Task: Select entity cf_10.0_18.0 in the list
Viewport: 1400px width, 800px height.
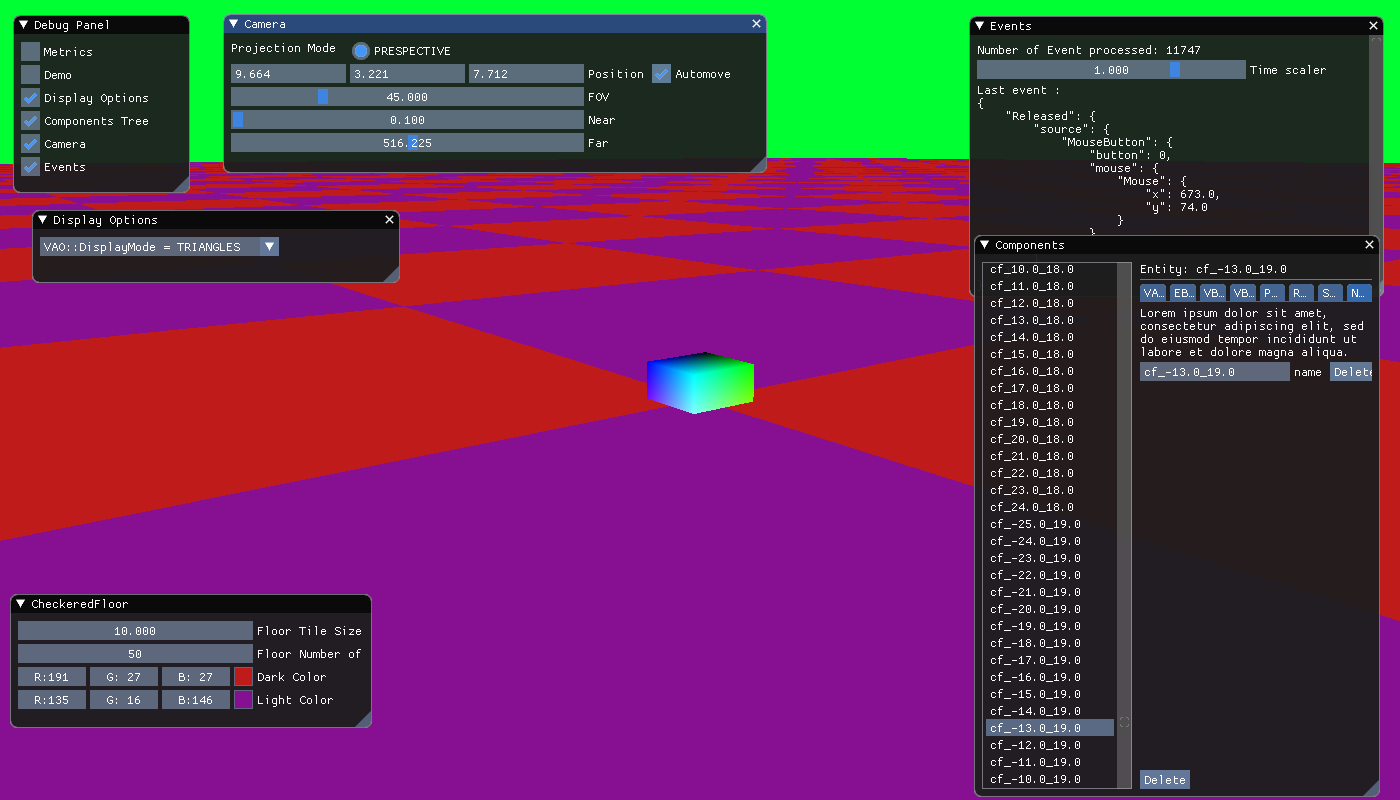Action: [1050, 269]
